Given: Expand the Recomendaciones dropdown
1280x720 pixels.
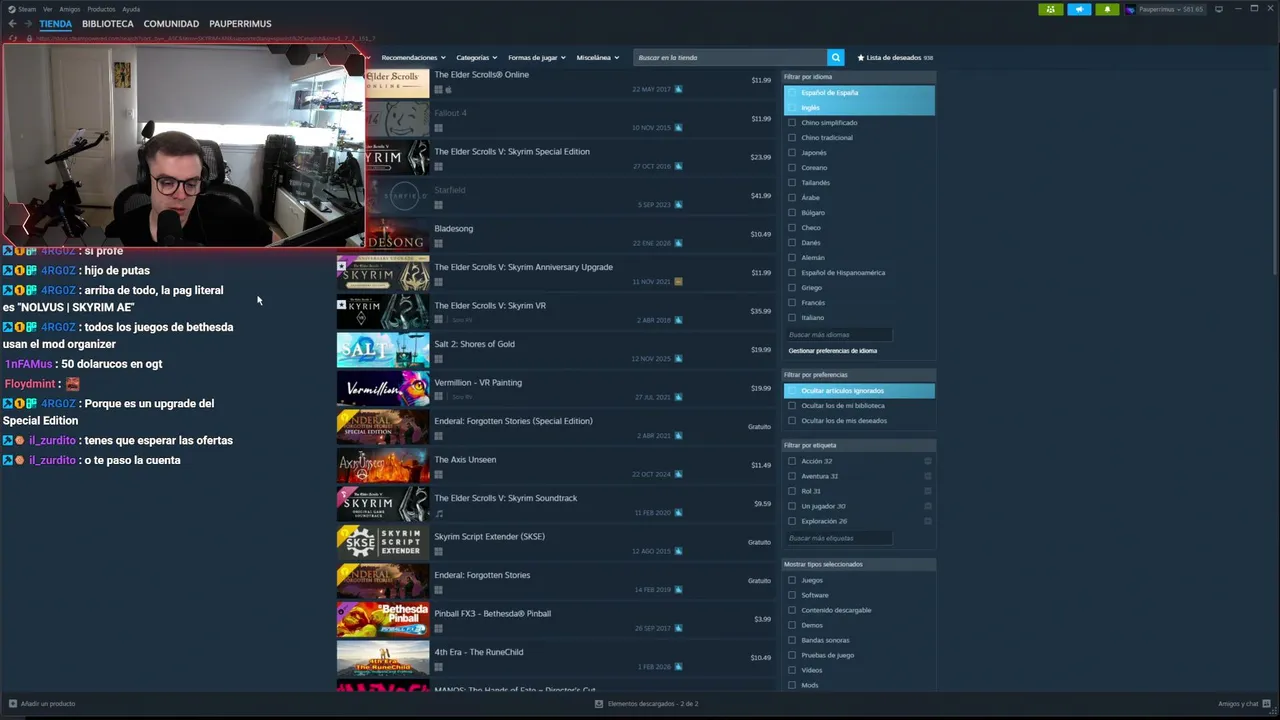Looking at the screenshot, I should (x=412, y=57).
